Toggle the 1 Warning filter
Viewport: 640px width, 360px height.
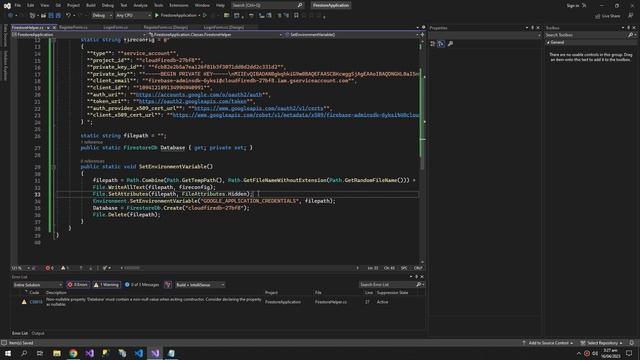point(106,284)
